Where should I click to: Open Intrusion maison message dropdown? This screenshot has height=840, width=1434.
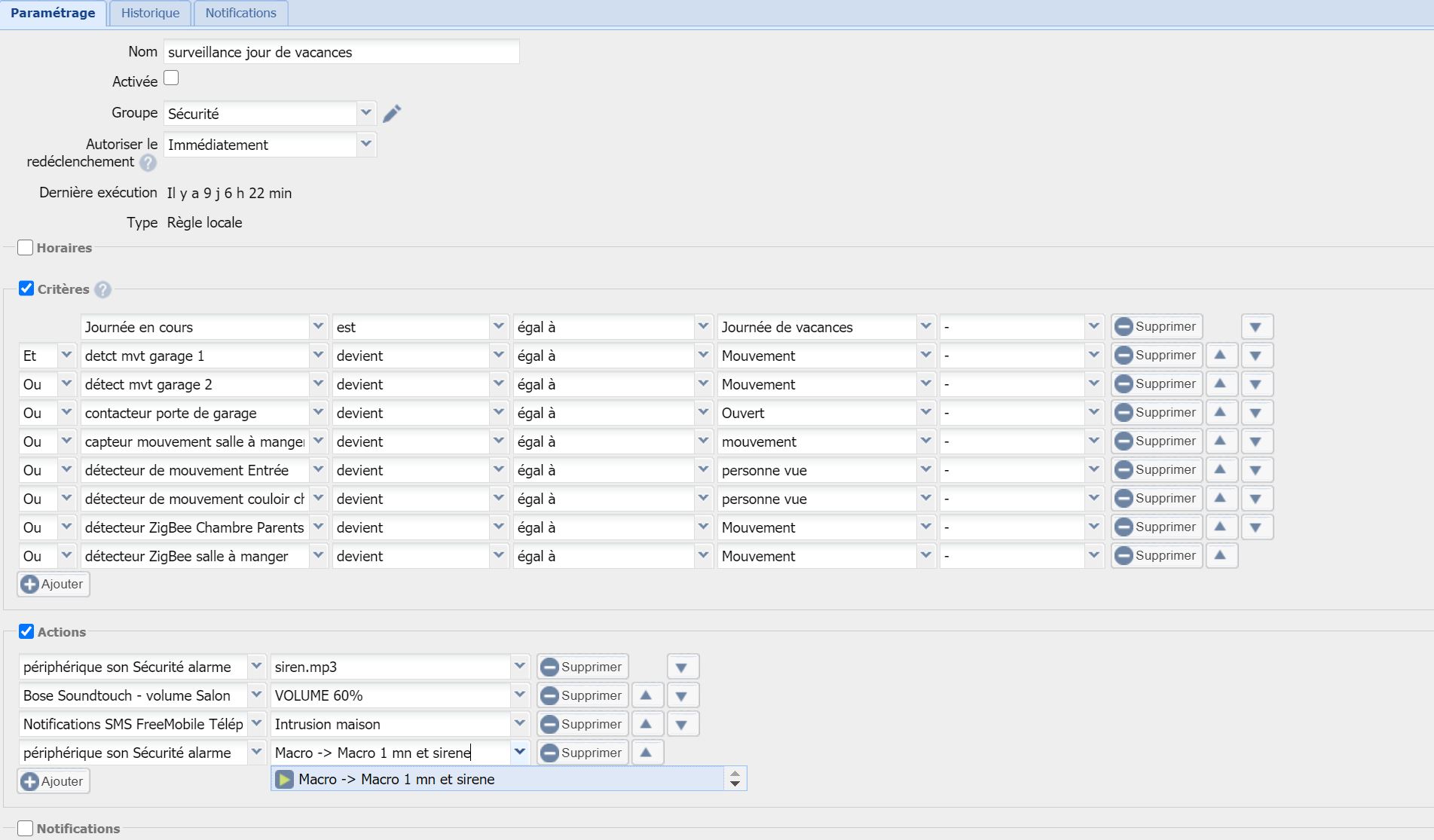click(520, 724)
